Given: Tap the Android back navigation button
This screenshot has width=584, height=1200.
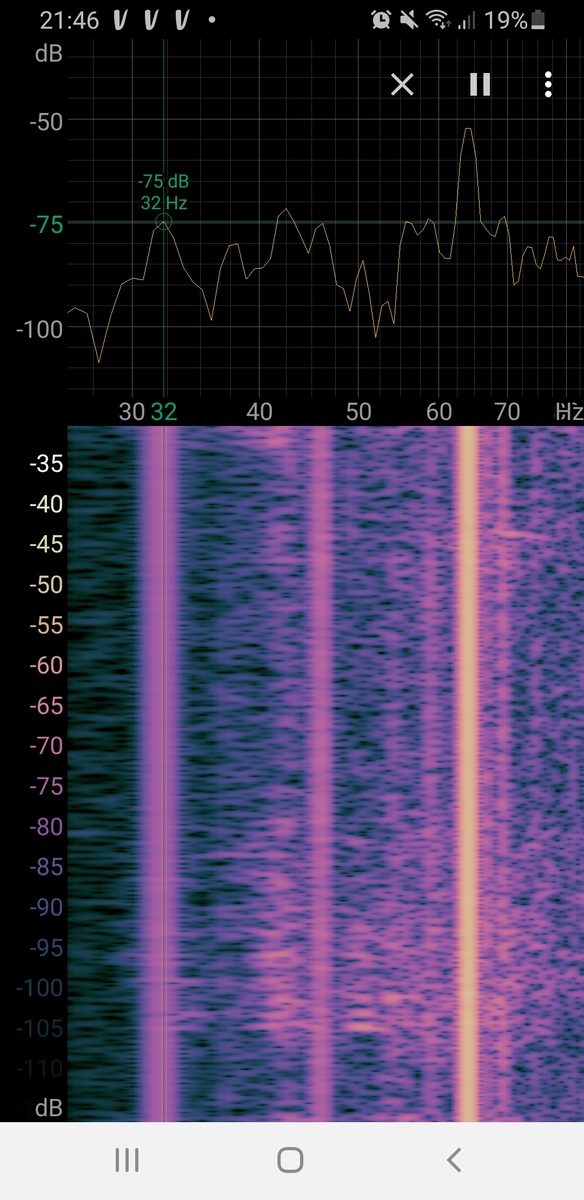Looking at the screenshot, I should pos(454,1160).
